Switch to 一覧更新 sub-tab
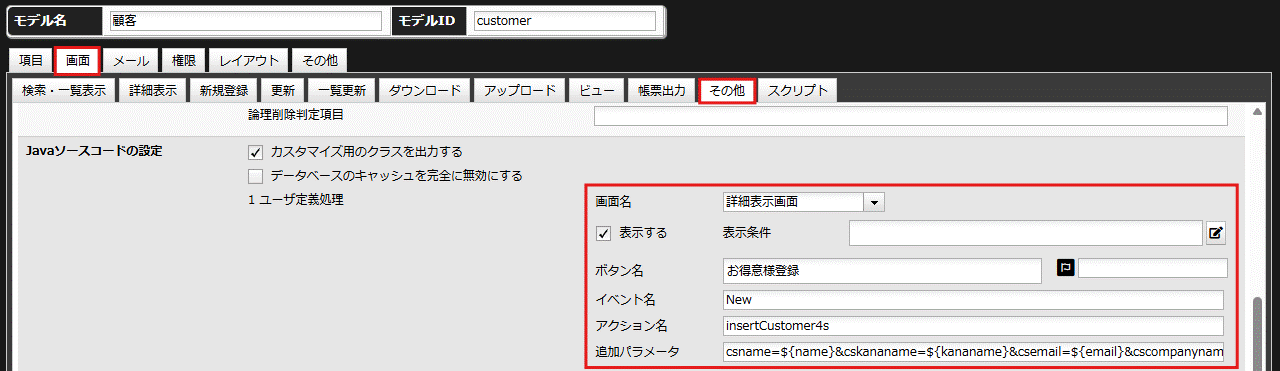Viewport: 1280px width, 371px height. [x=341, y=90]
